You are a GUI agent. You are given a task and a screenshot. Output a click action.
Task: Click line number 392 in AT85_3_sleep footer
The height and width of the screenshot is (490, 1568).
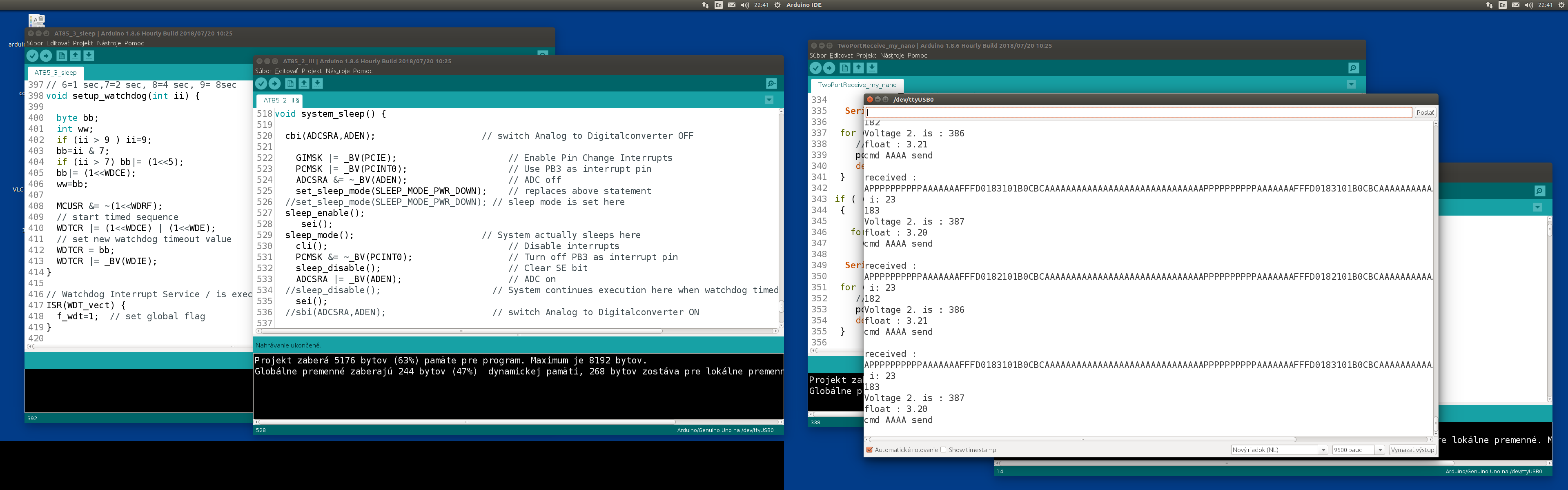click(32, 418)
